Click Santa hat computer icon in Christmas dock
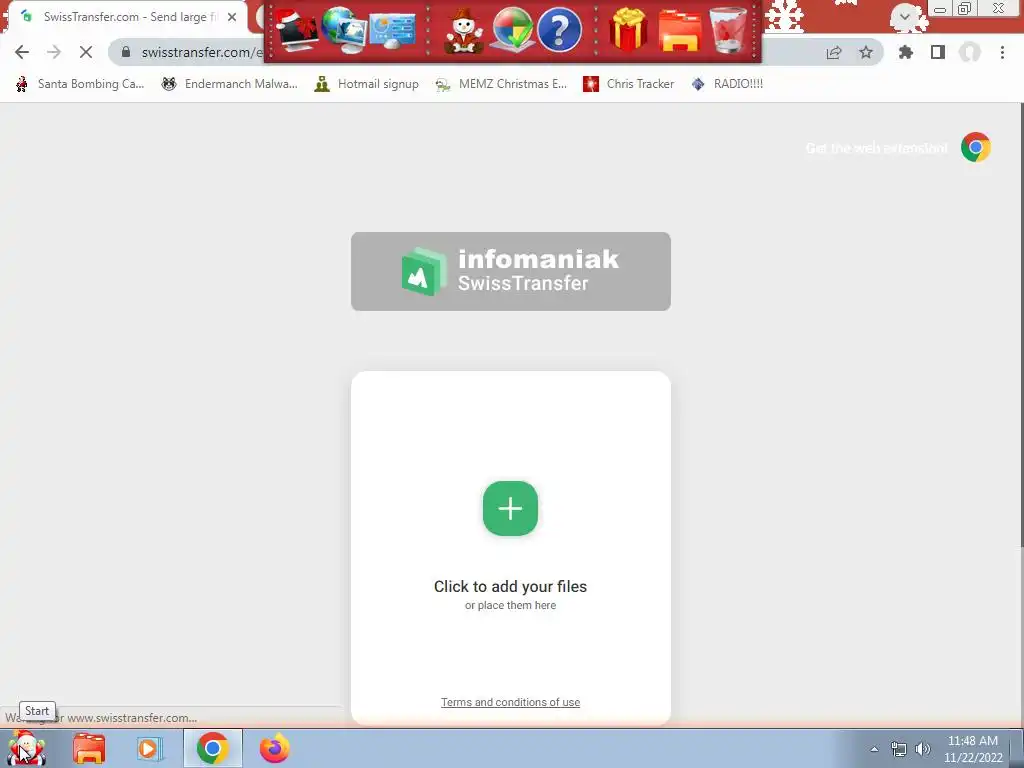Viewport: 1024px width, 768px height. point(296,30)
